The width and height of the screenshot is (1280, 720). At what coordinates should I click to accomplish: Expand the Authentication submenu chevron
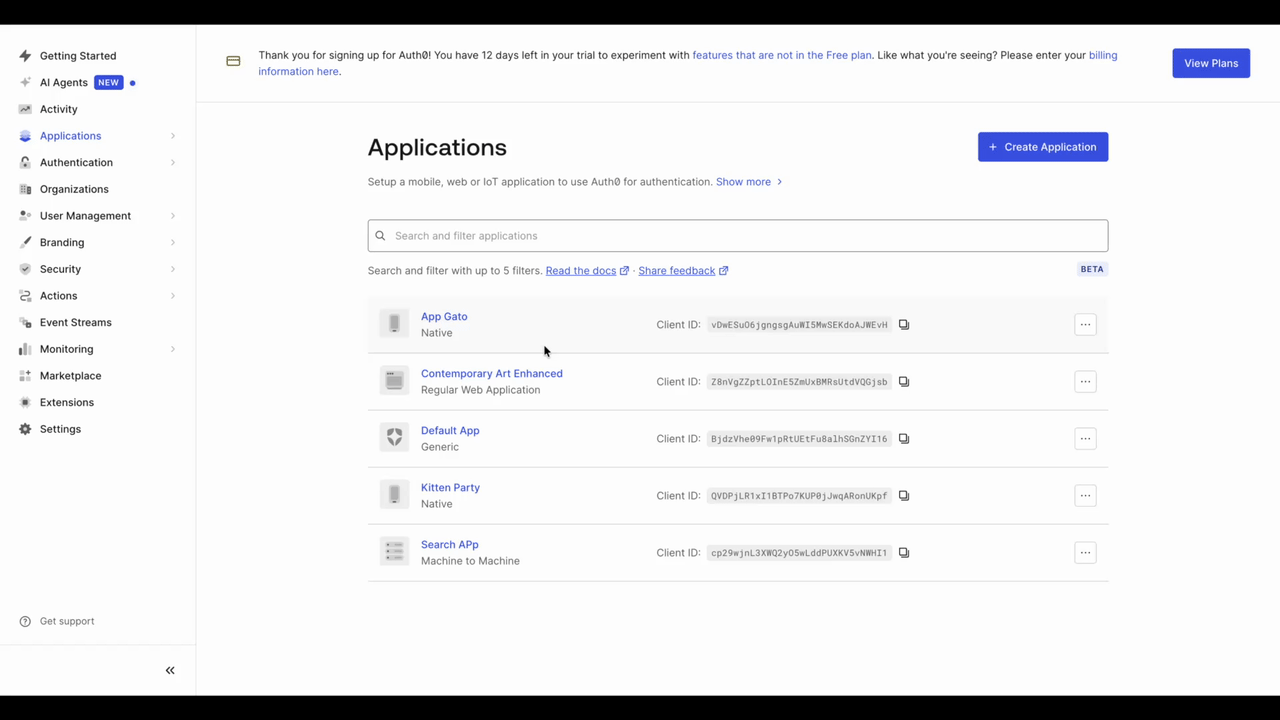[x=173, y=163]
